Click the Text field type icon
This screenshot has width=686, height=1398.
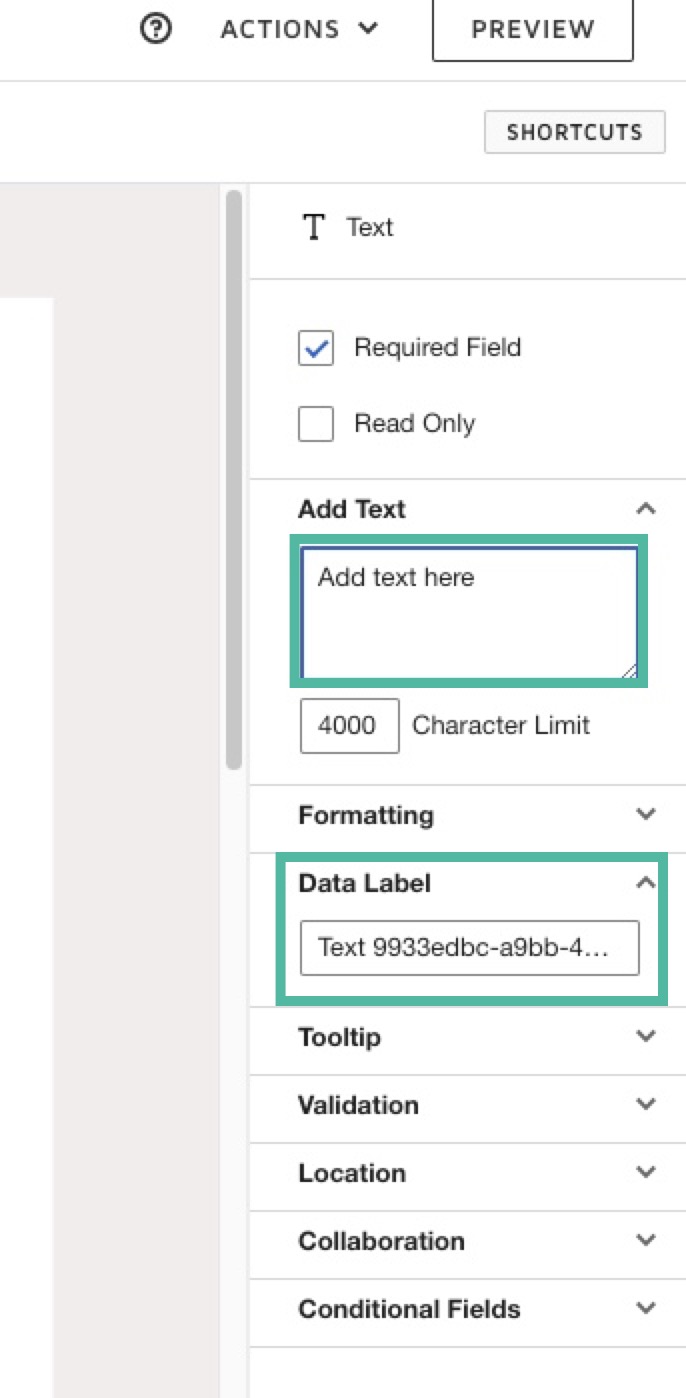(x=314, y=228)
